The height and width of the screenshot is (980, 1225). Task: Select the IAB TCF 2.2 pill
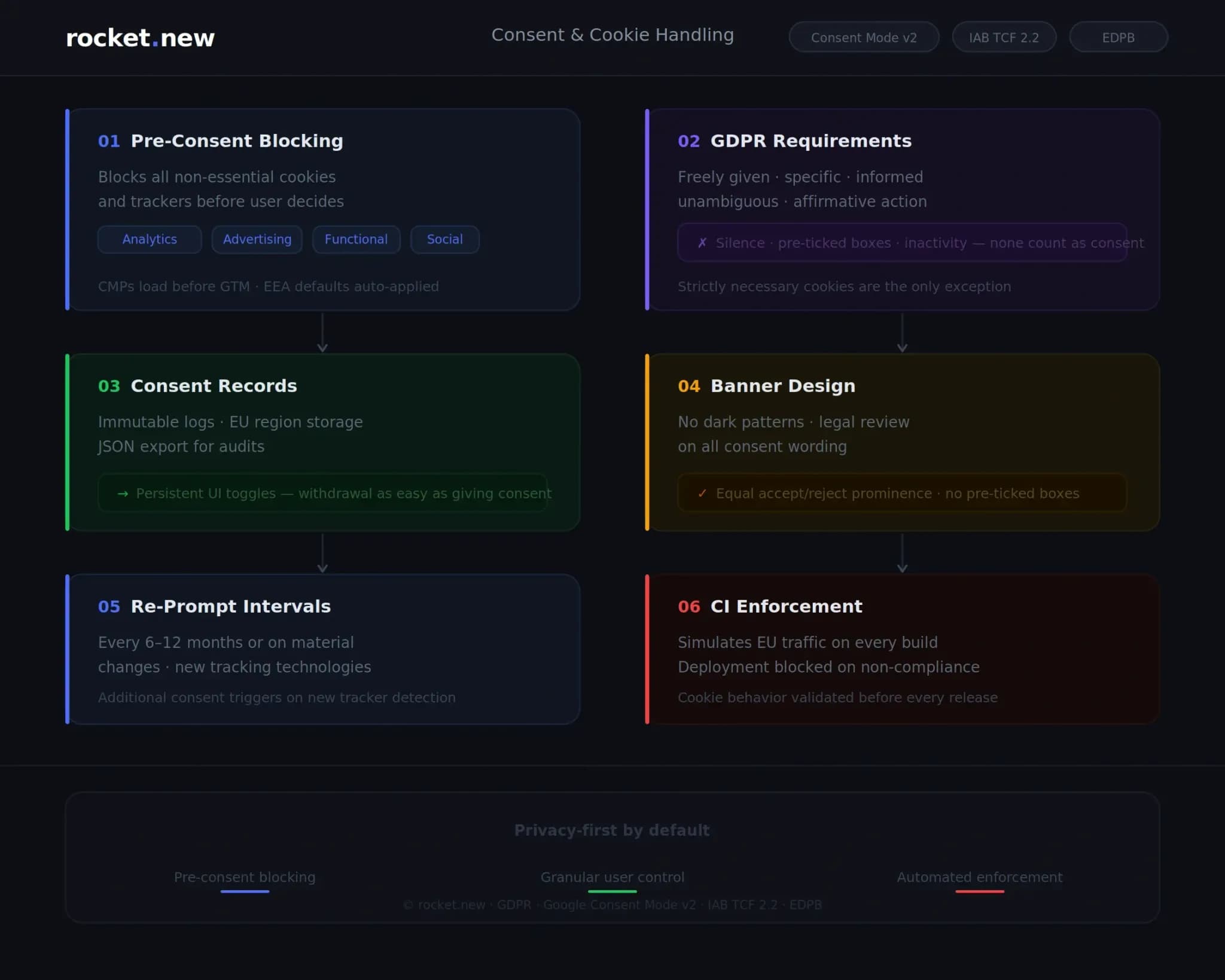pyautogui.click(x=1003, y=37)
